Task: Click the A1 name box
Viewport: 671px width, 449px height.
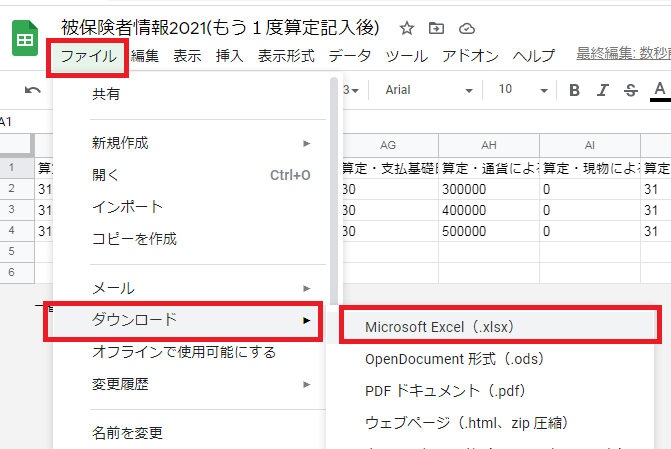Action: click(6, 122)
